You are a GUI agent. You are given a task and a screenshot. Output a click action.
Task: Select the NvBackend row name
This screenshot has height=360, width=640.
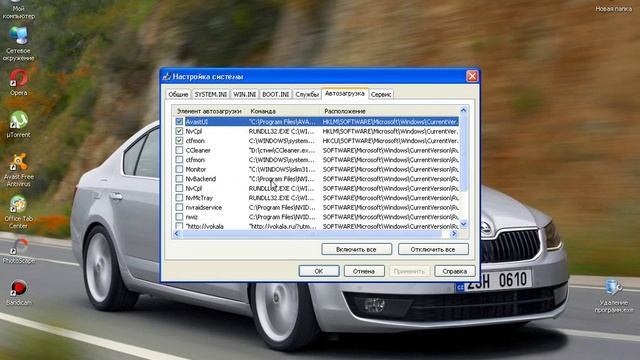200,179
